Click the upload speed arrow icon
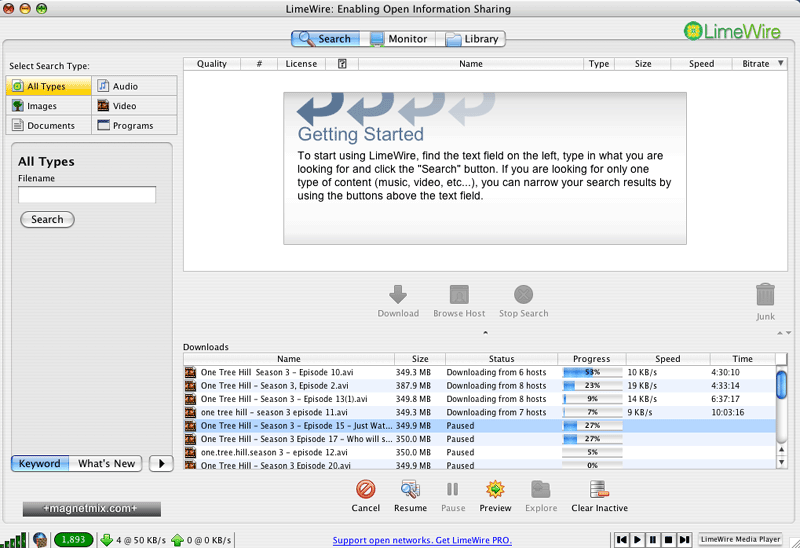The height and width of the screenshot is (548, 800). tap(177, 540)
